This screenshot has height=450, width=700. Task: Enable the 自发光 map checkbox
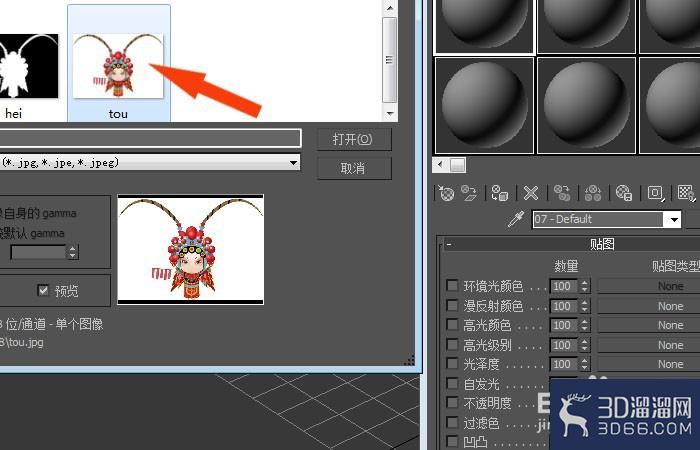452,383
